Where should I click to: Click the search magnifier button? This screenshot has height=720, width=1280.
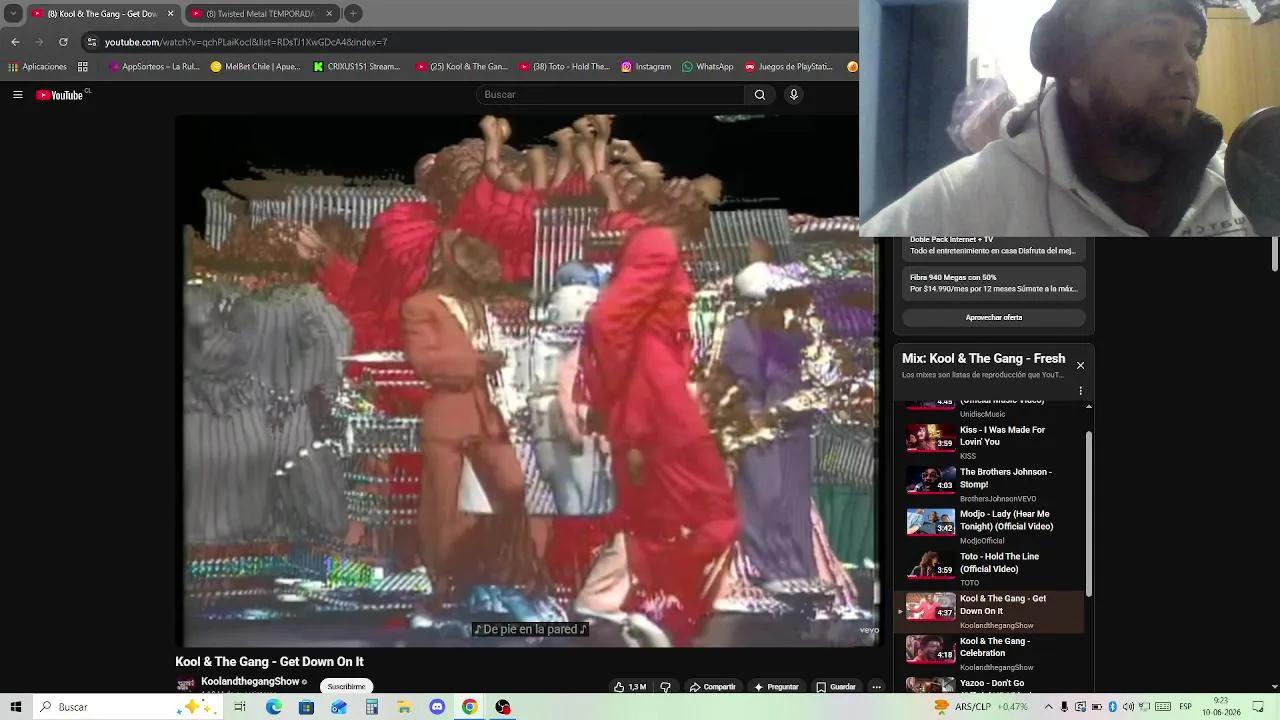[x=760, y=95]
